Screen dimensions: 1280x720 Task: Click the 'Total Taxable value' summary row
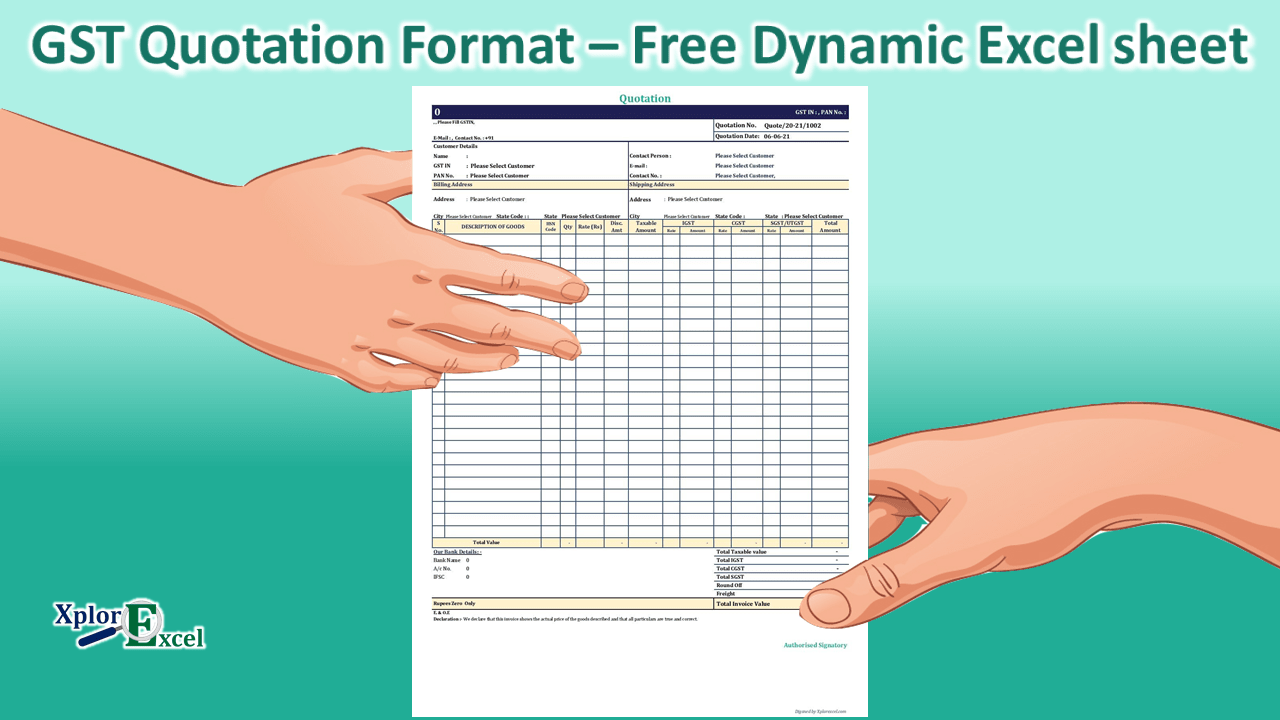click(780, 551)
